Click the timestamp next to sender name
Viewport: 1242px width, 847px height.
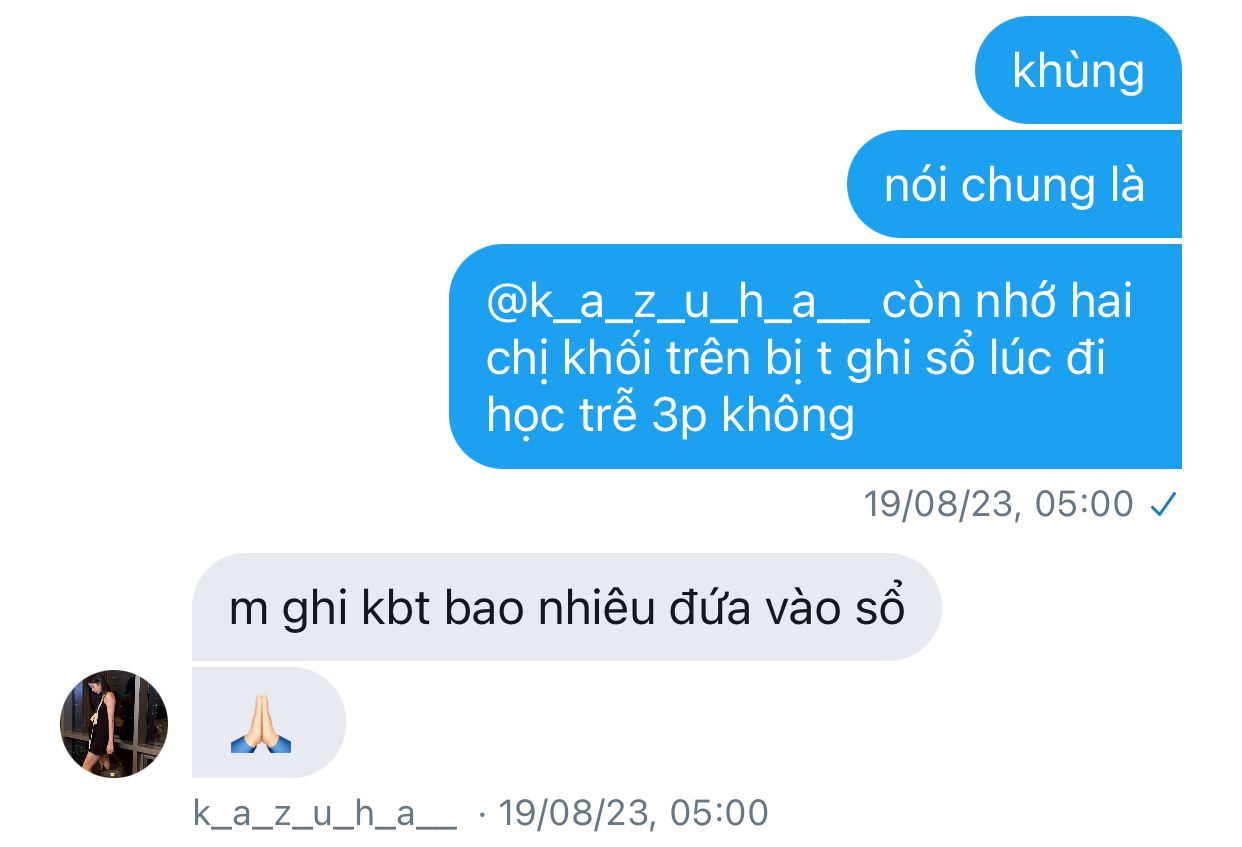633,813
